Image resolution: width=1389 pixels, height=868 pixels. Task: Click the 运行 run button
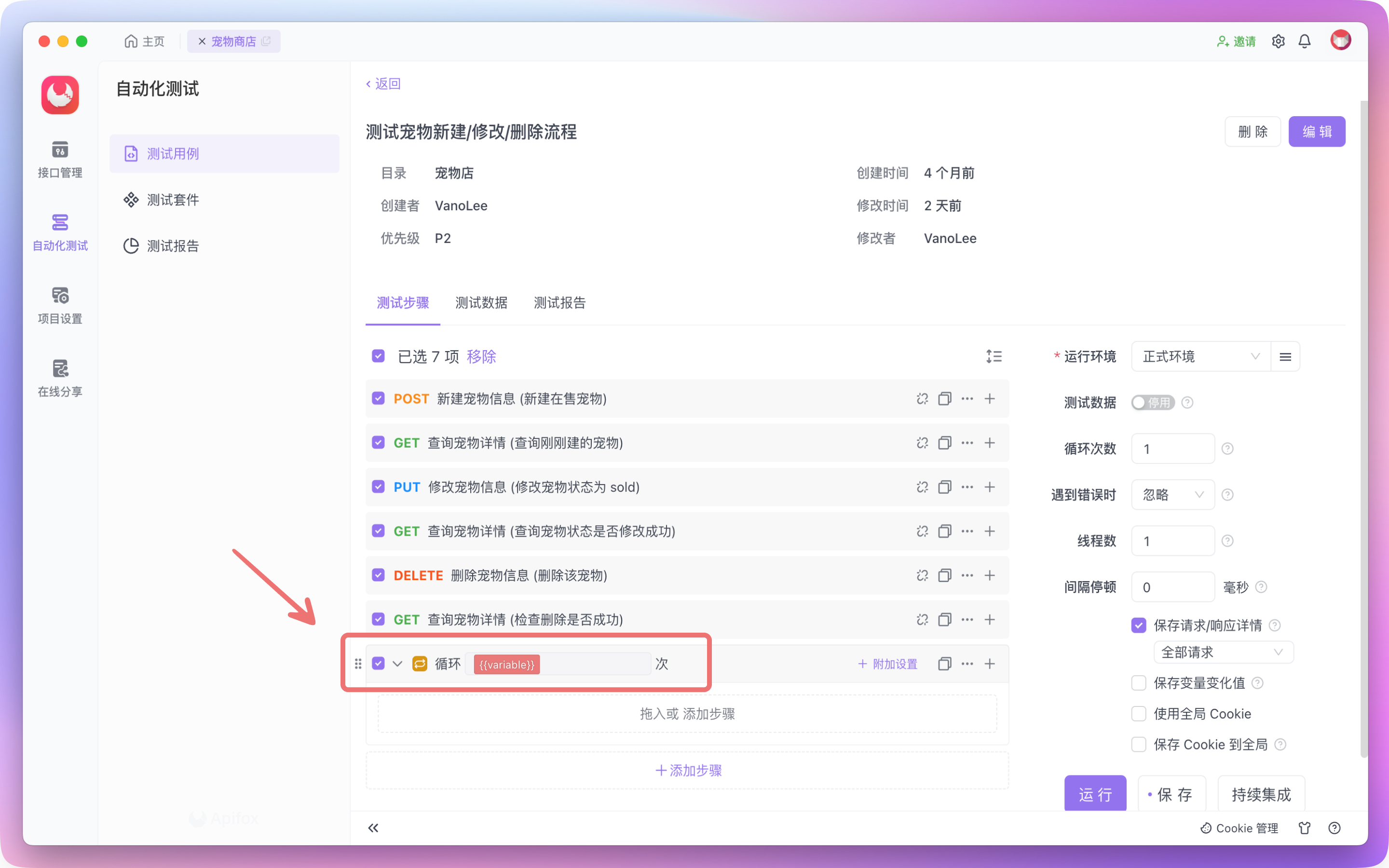click(x=1094, y=793)
